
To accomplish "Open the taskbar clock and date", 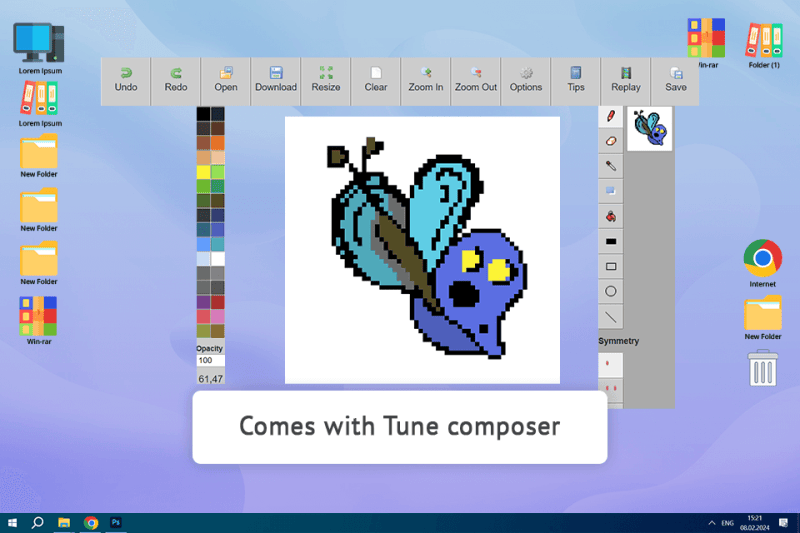I will click(755, 523).
